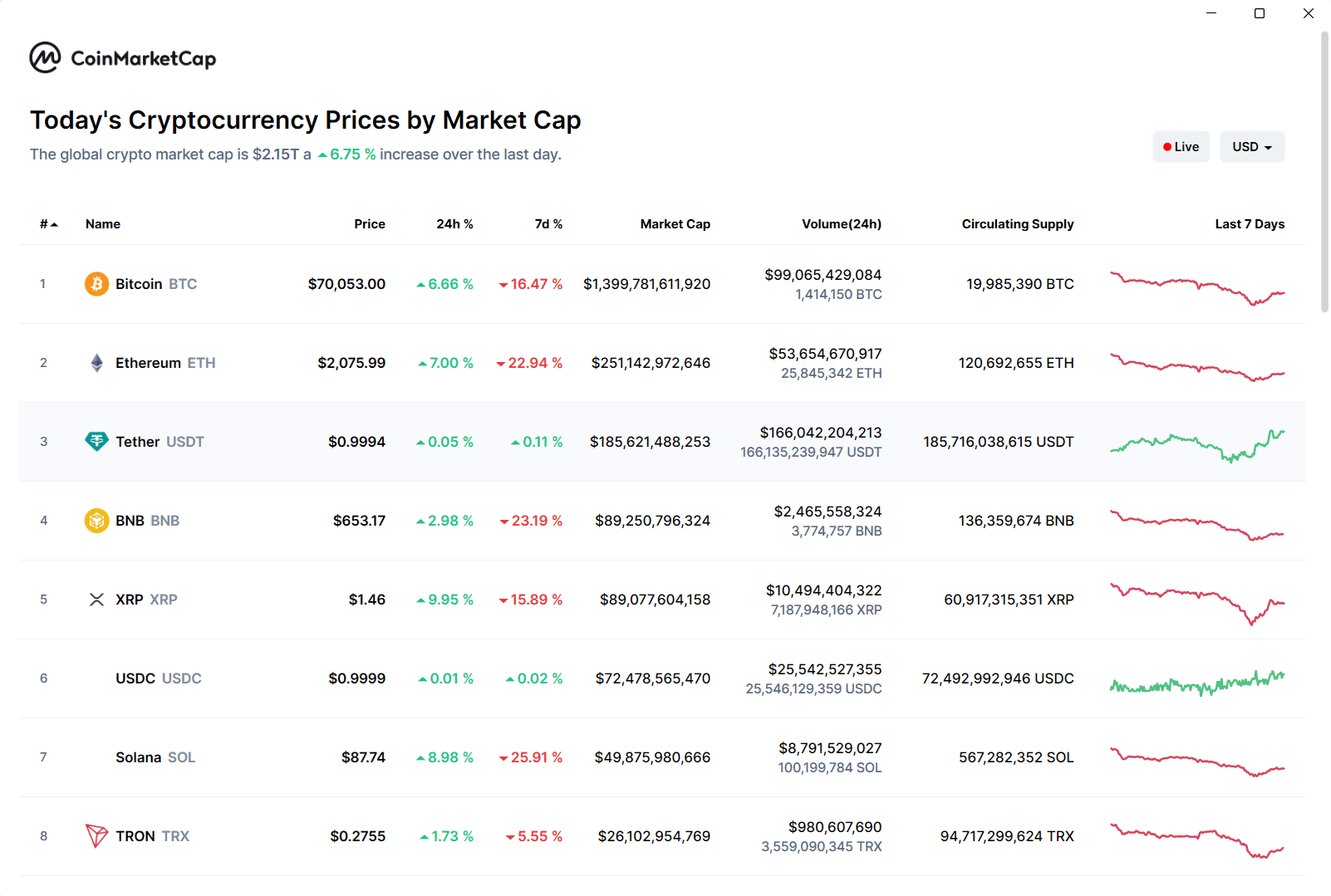Image resolution: width=1331 pixels, height=896 pixels.
Task: Click the Tether coin icon
Action: (96, 442)
